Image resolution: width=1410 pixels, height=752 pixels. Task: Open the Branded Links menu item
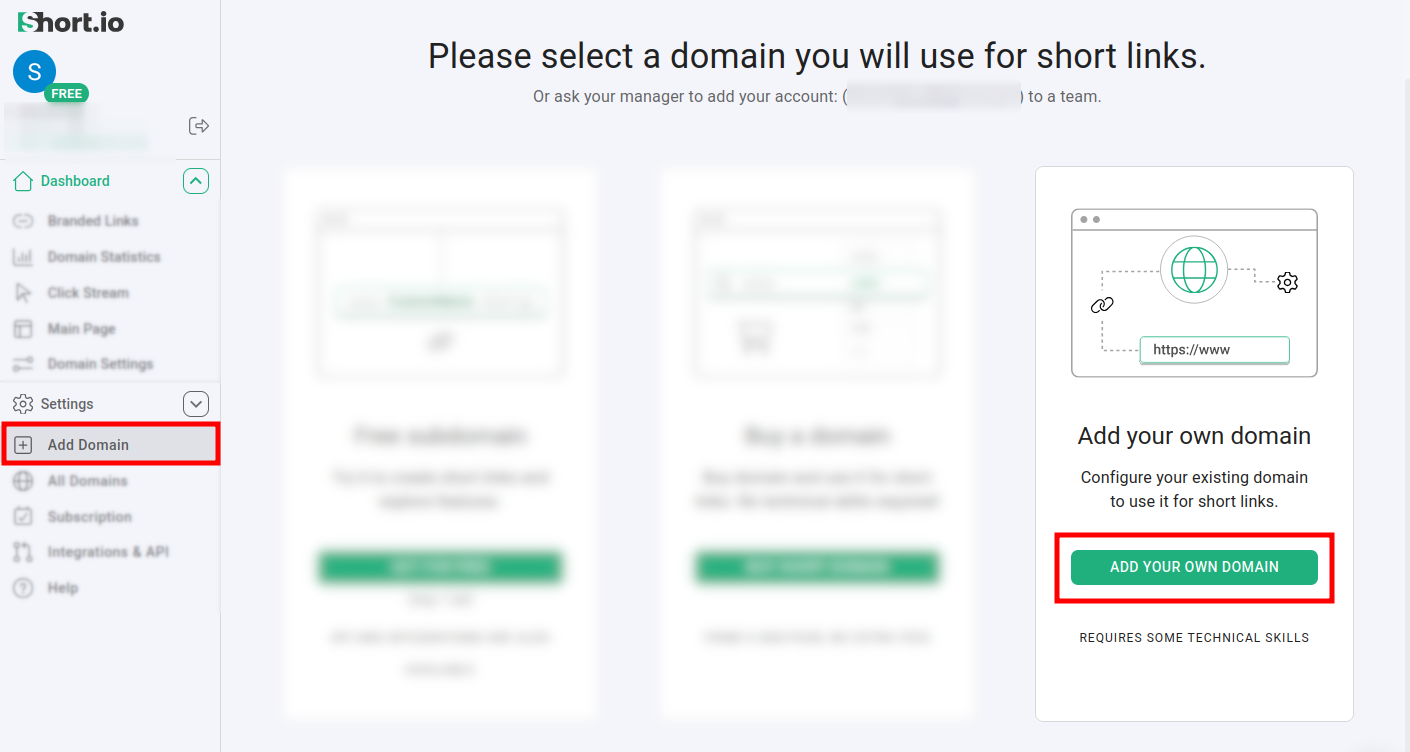click(x=93, y=221)
